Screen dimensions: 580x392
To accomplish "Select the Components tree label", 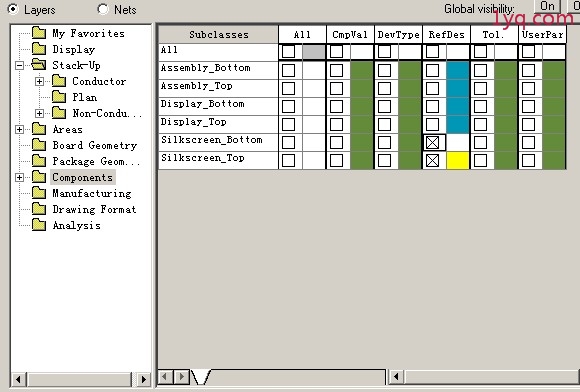I will [x=82, y=177].
